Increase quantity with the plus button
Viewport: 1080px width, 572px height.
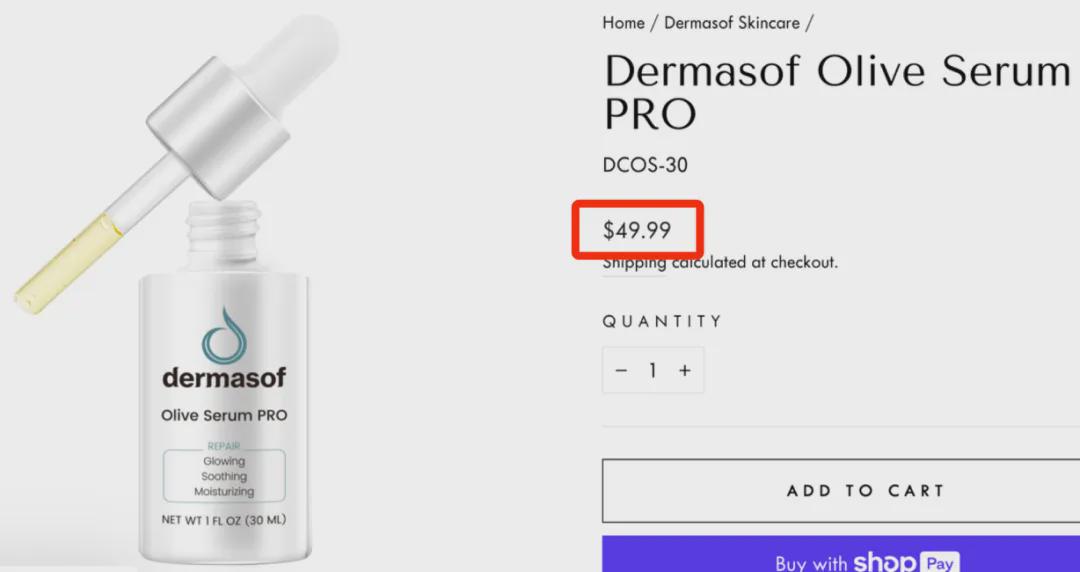pyautogui.click(x=685, y=371)
